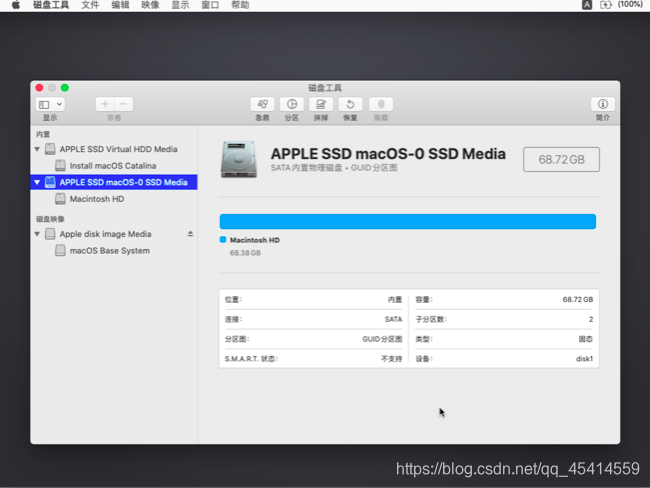Image resolution: width=650 pixels, height=488 pixels.
Task: Select Install macOS Catalina volume
Action: 114,165
